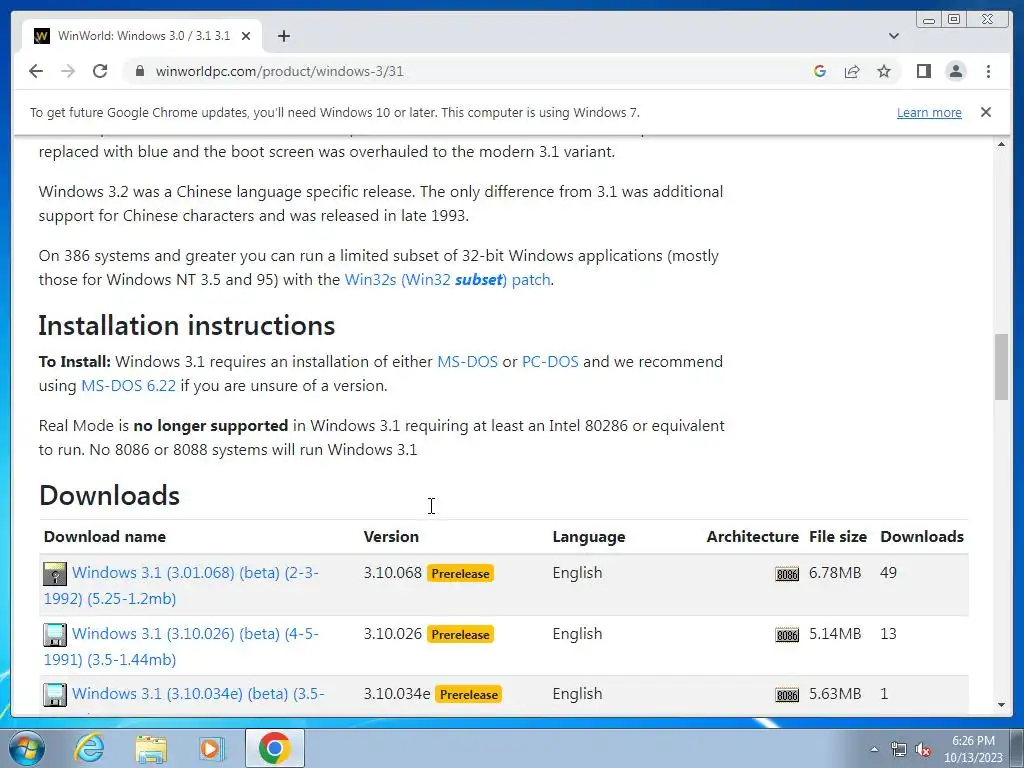The height and width of the screenshot is (768, 1024).
Task: Open the Google search icon in address bar
Action: click(820, 71)
